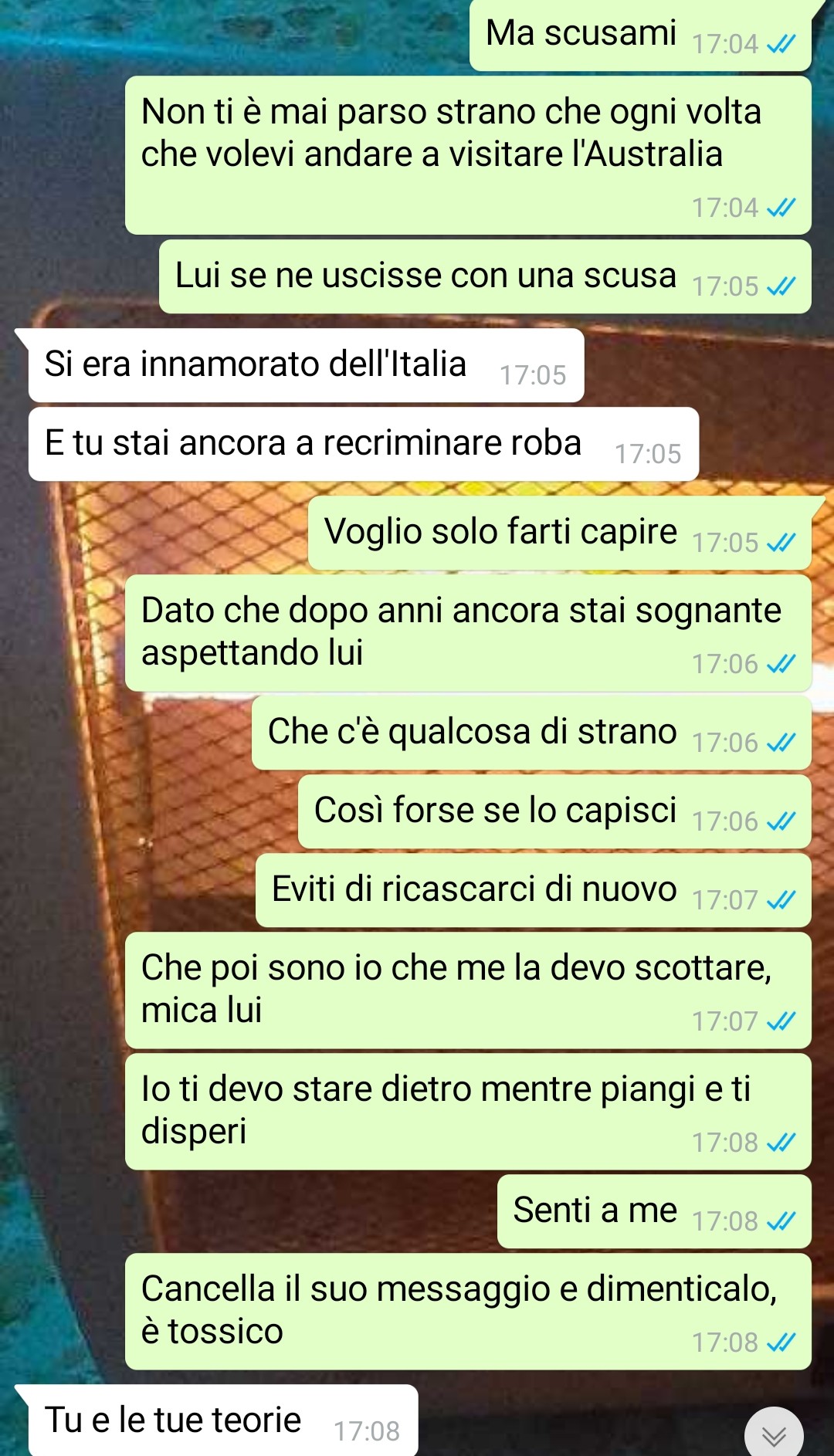Tap 'Io ti devo stare dietro mentre piangi' bubble

click(x=468, y=1112)
